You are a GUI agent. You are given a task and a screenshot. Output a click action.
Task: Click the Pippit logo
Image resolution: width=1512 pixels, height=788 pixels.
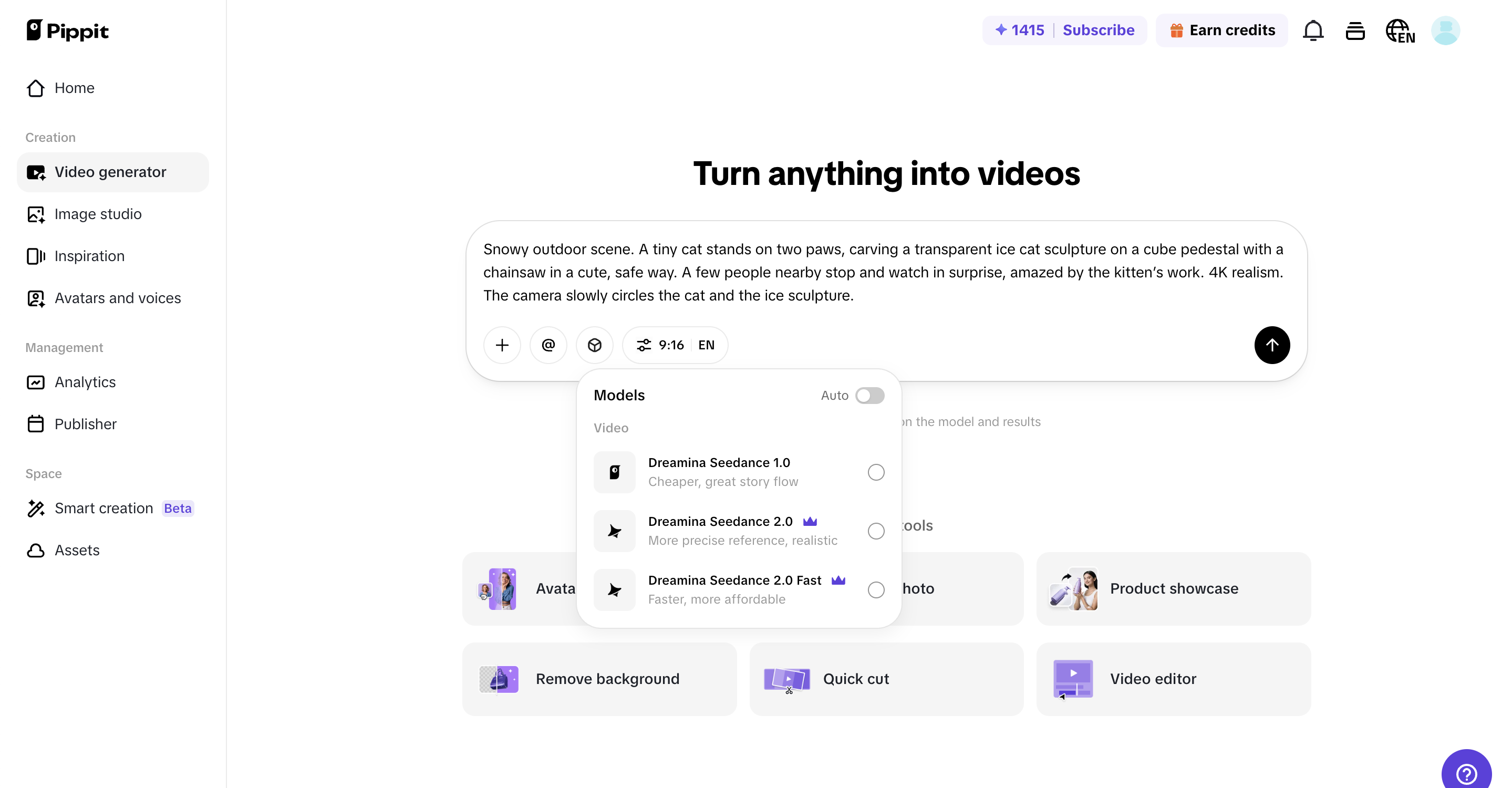(x=67, y=30)
